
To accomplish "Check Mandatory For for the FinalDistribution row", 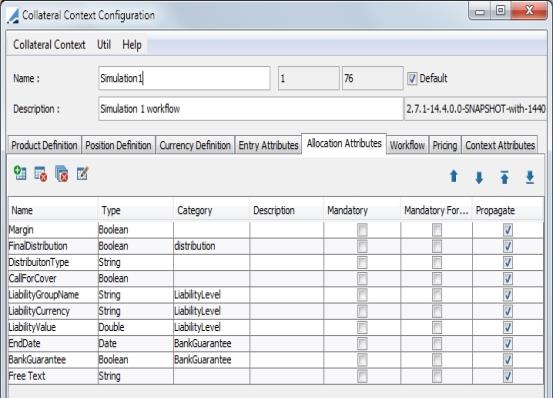I will click(437, 246).
